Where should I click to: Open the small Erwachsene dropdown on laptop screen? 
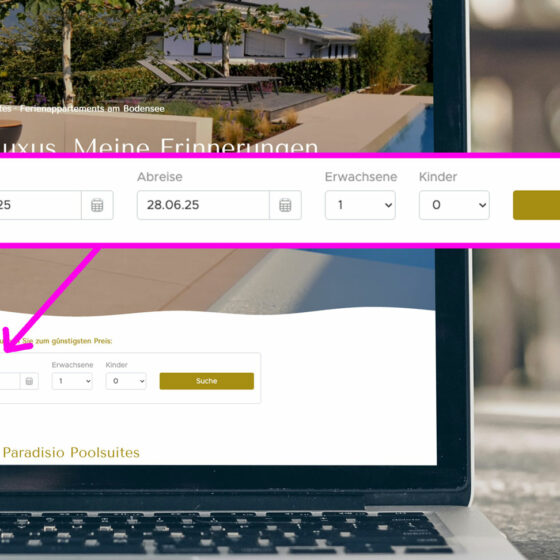tap(72, 381)
